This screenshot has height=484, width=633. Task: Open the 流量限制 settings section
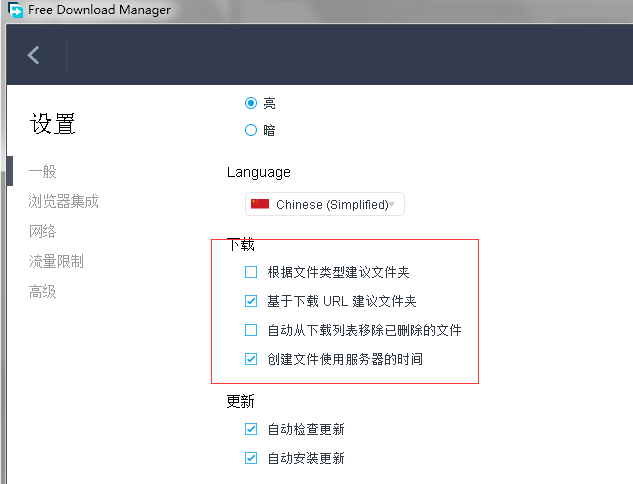tap(56, 261)
